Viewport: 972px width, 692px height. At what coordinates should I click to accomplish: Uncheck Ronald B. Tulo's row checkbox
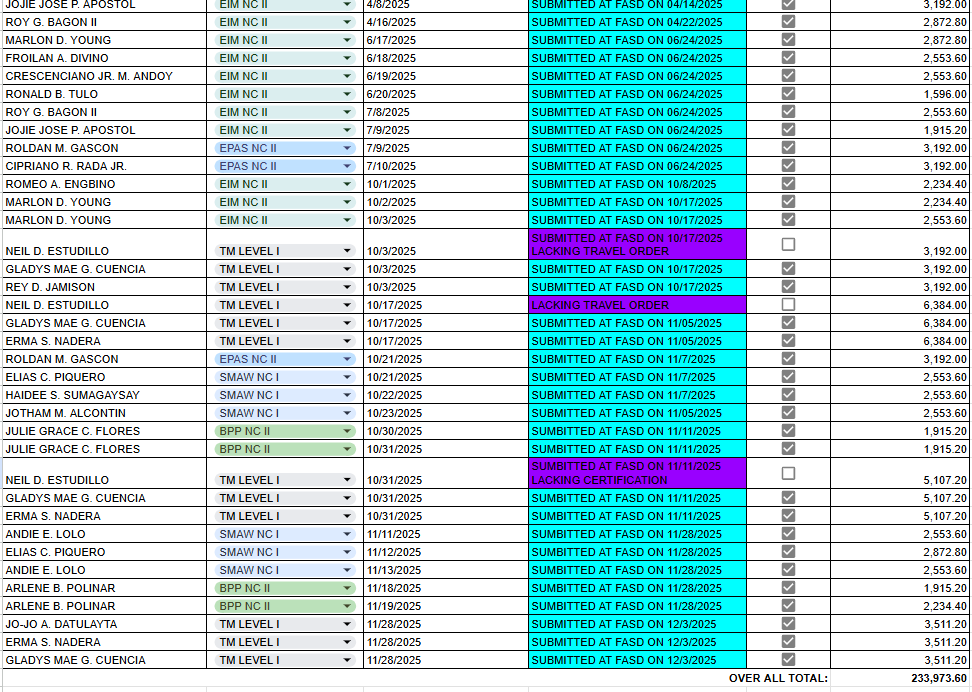point(788,93)
